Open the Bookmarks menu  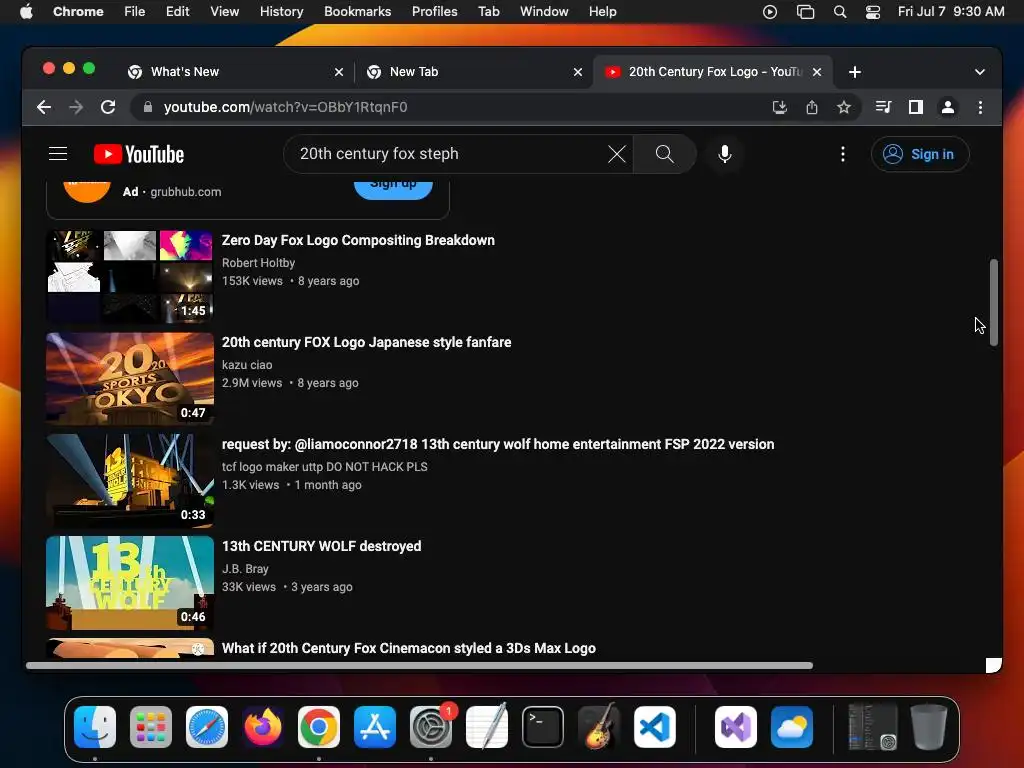tap(357, 12)
